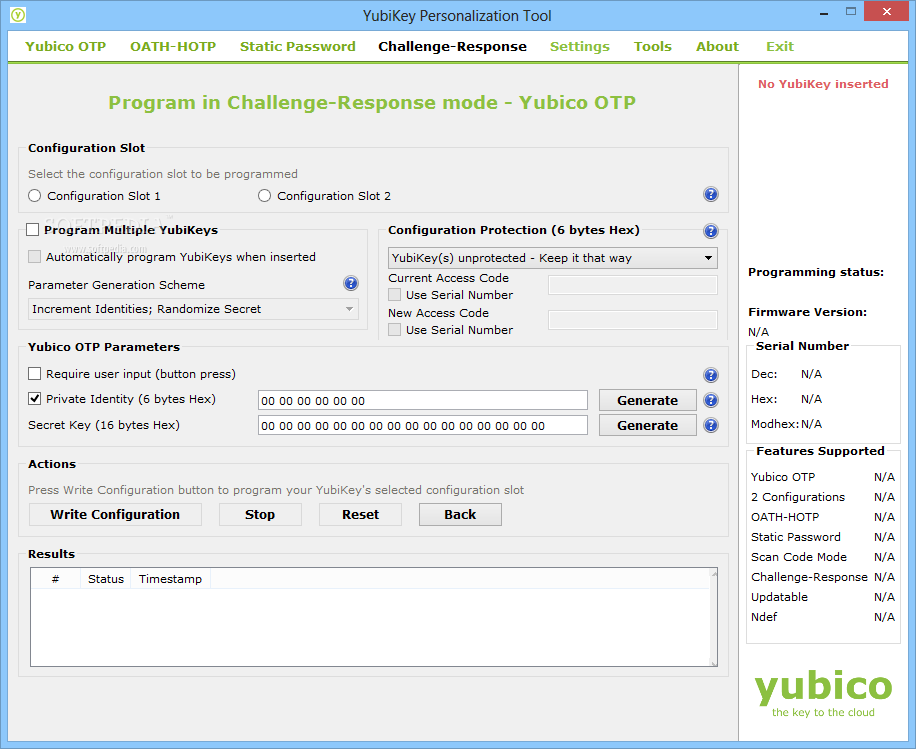The image size is (916, 749).
Task: Focus the Private Identity hex input field
Action: (x=422, y=400)
